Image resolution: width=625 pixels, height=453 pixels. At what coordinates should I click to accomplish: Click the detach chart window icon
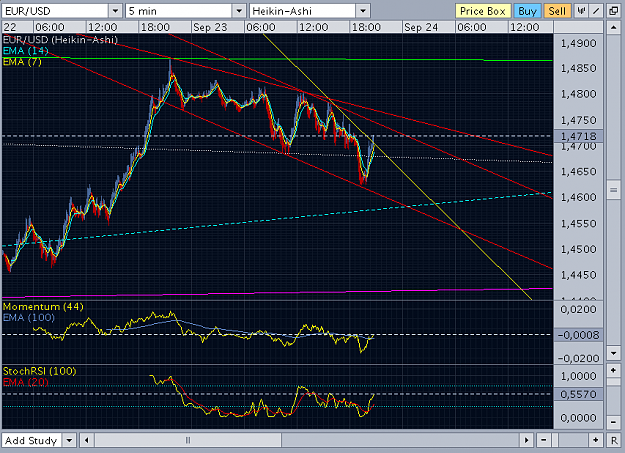613,11
